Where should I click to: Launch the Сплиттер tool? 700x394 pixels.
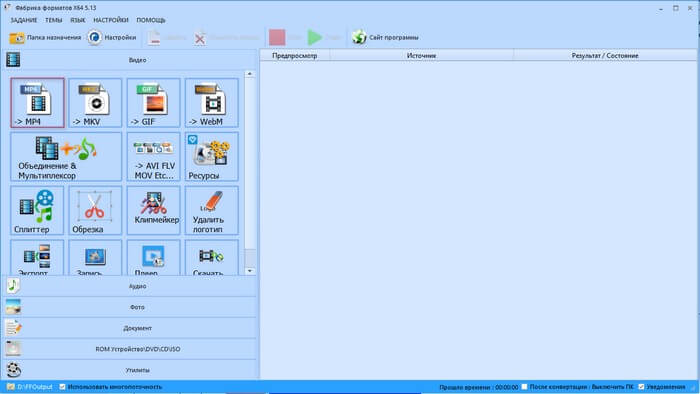point(38,211)
